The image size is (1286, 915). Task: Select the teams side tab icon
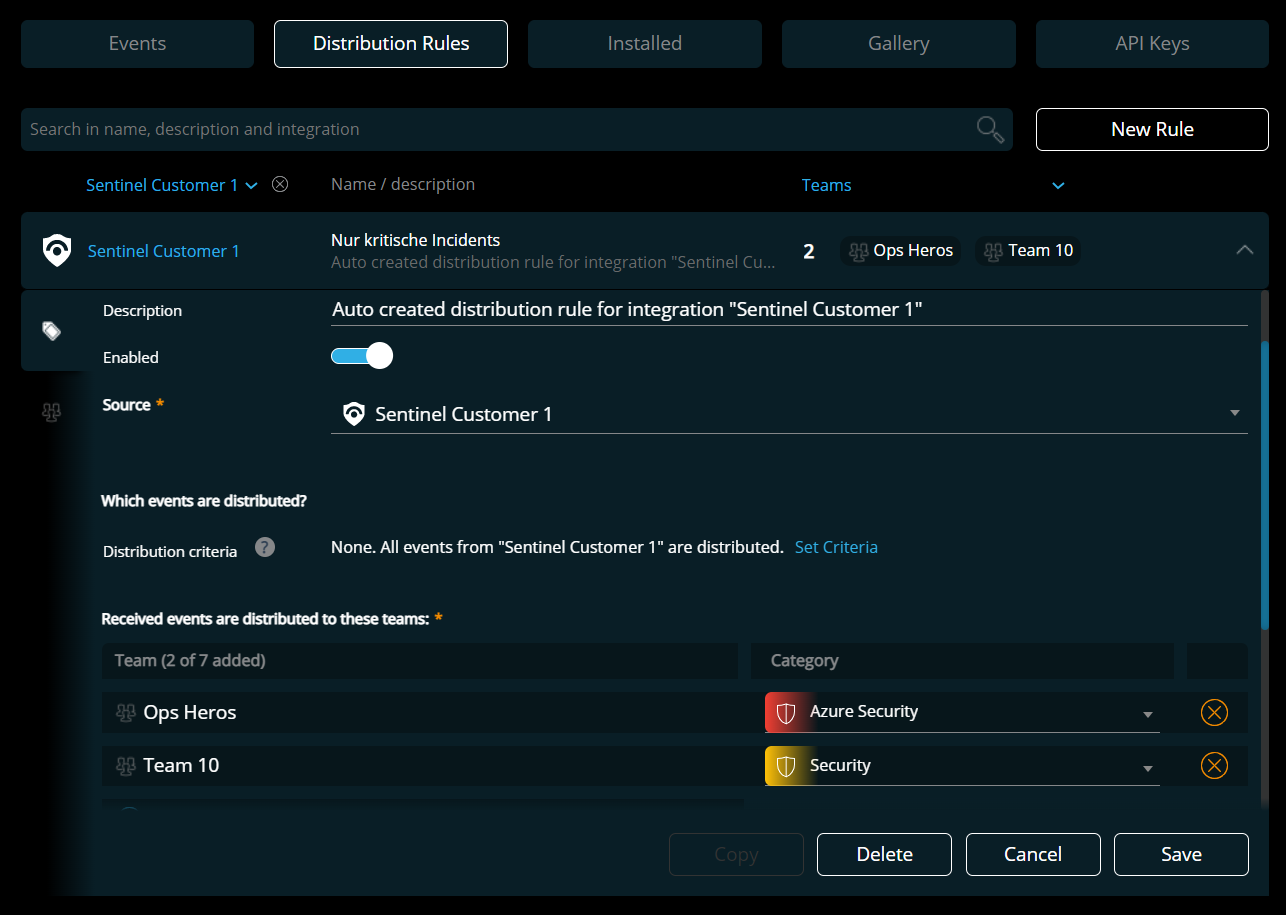[52, 412]
